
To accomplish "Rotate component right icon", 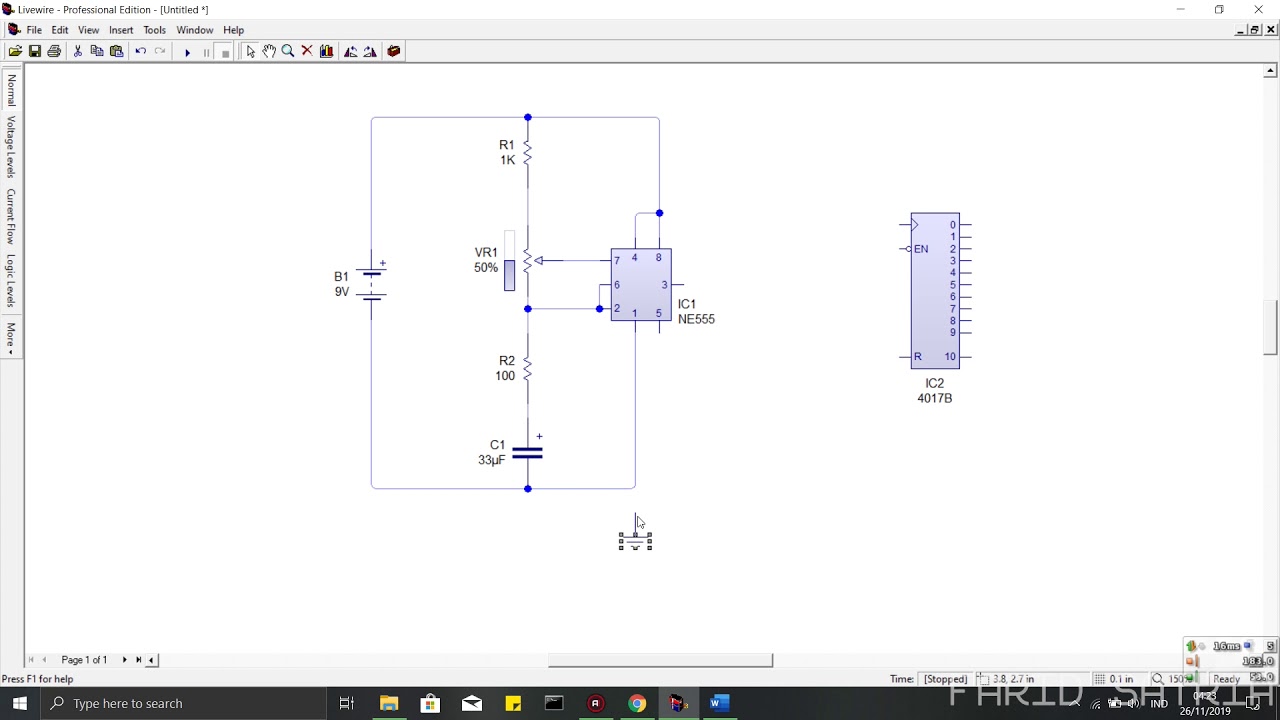I will tap(370, 51).
